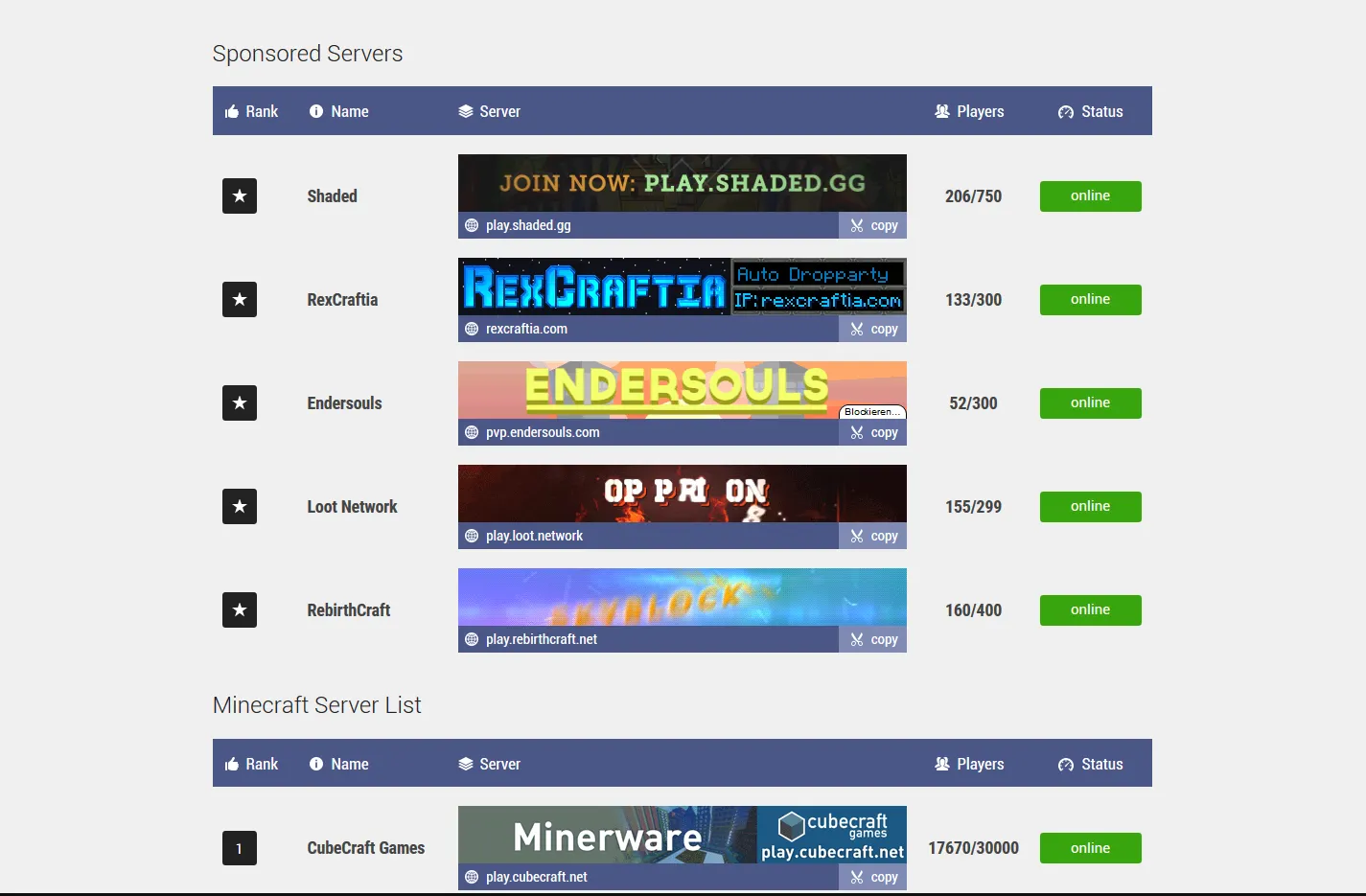
Task: Copy the play.shaded.gg server address
Action: point(873,226)
